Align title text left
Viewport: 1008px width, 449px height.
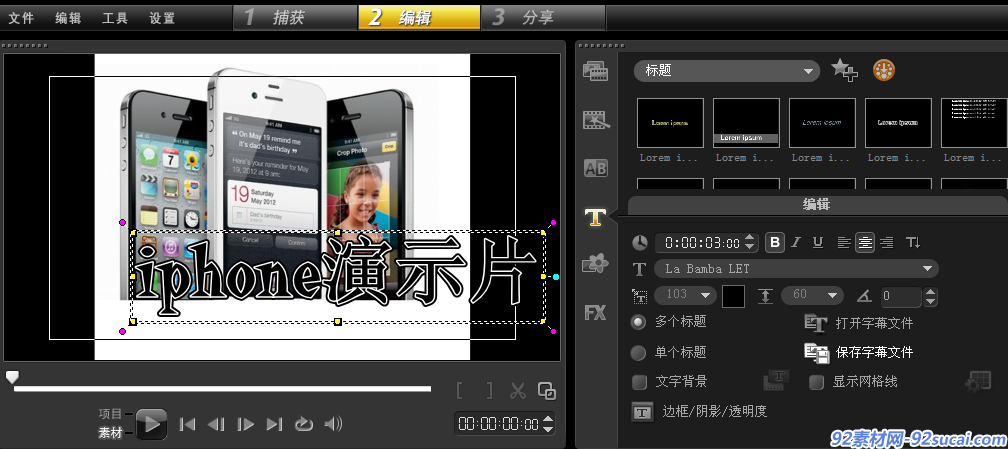click(x=844, y=243)
